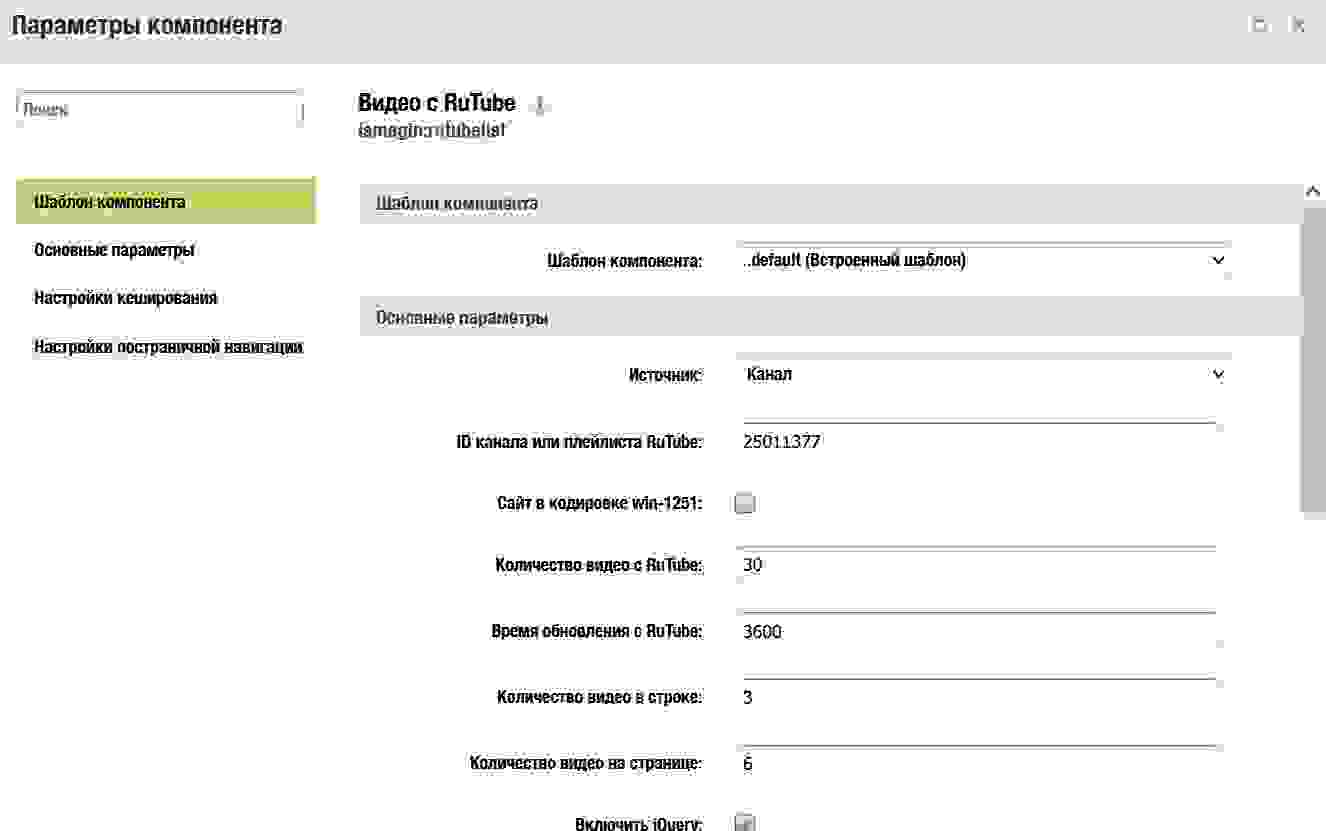Click the scroll up arrow of the parameters panel
The width and height of the screenshot is (1326, 831).
click(x=1313, y=190)
